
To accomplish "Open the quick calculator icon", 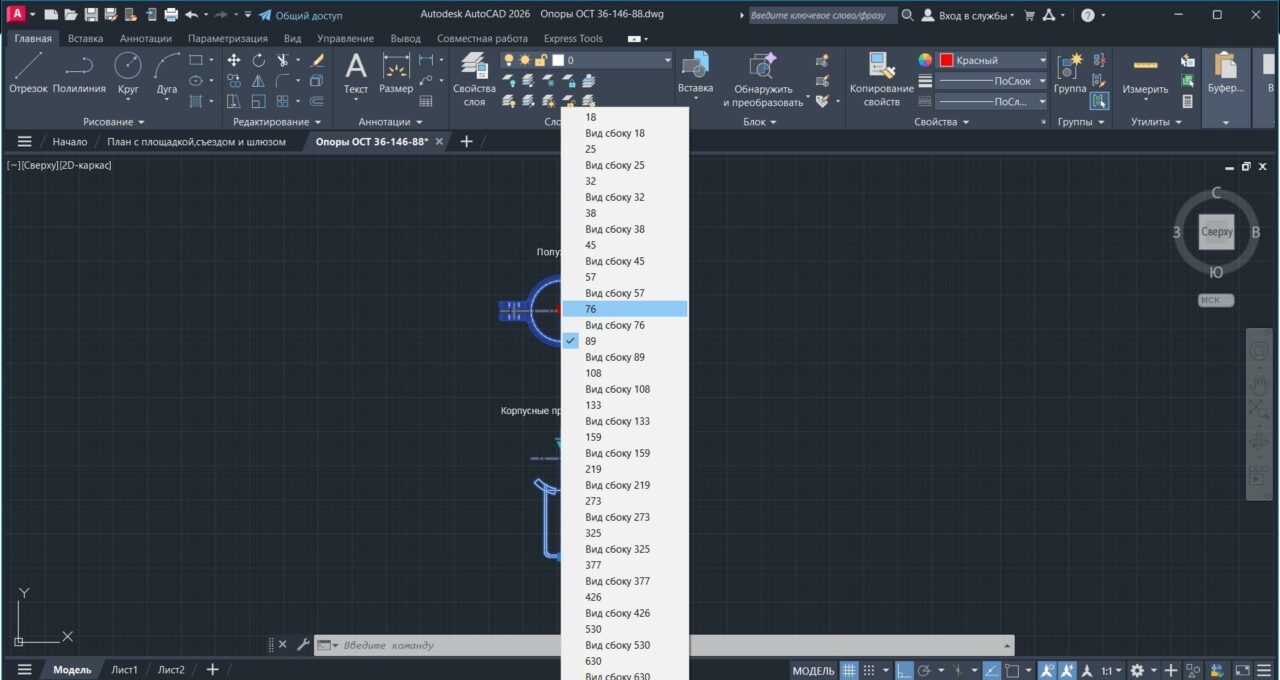I will tap(1187, 101).
